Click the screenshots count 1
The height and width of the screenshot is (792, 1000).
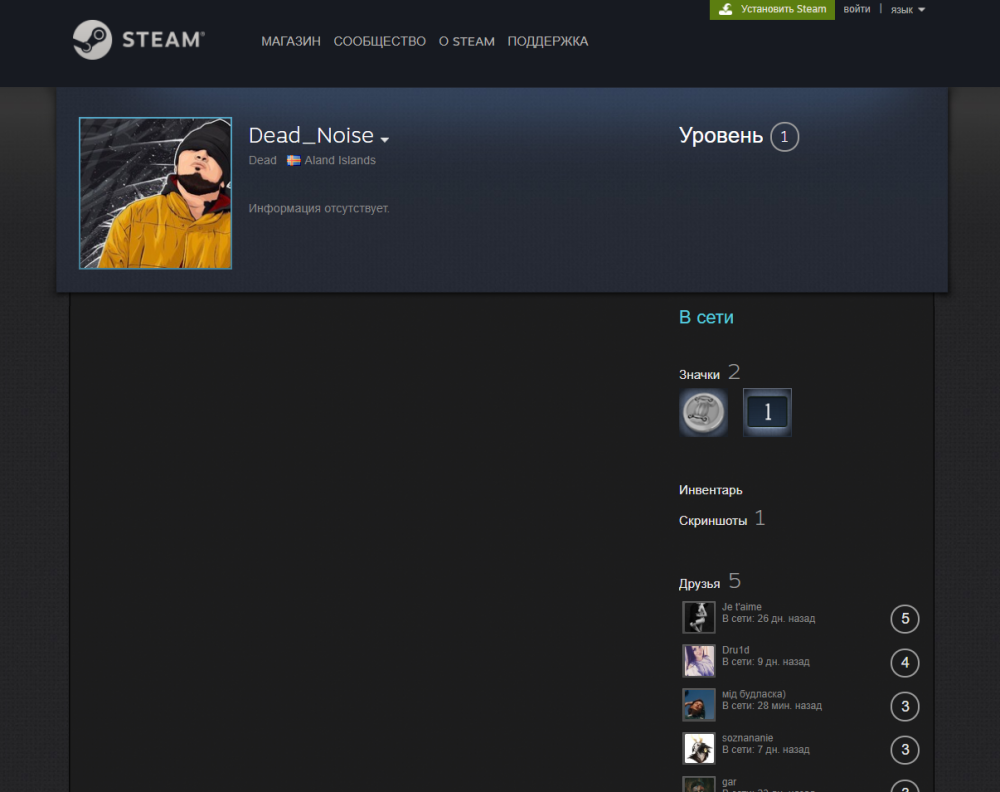point(760,518)
